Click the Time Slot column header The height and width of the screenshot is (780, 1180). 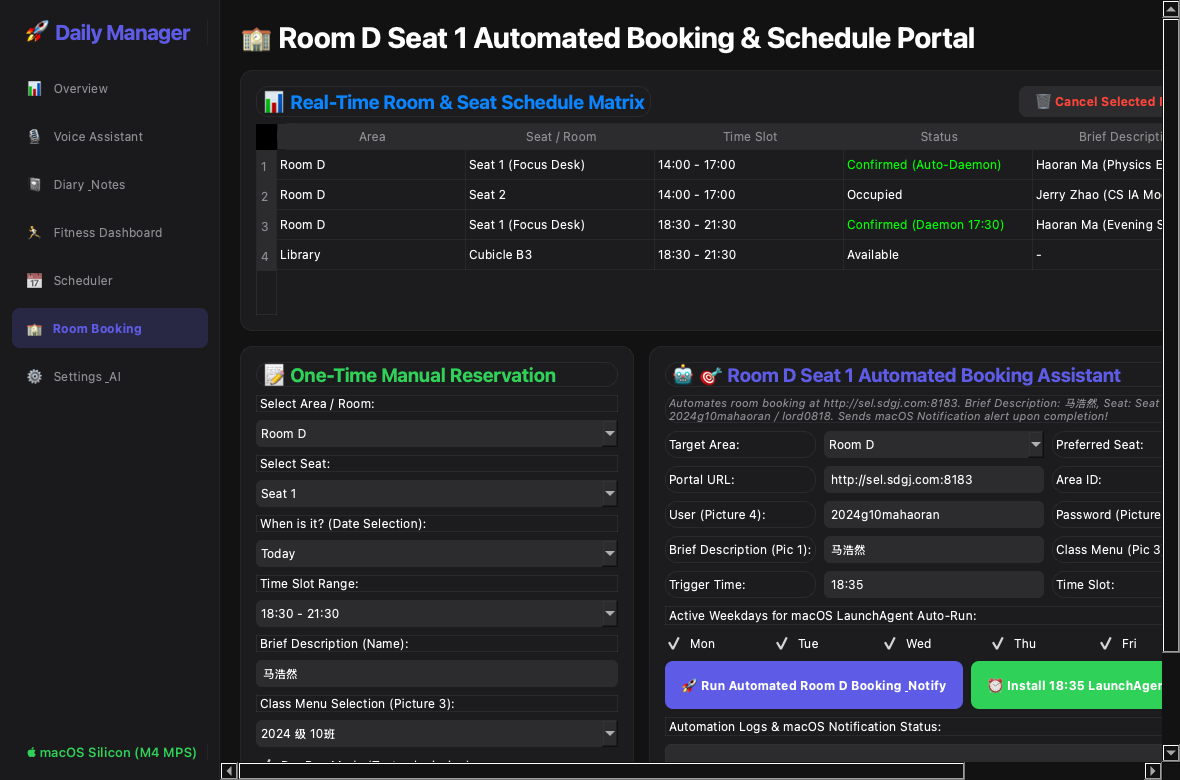coord(750,137)
